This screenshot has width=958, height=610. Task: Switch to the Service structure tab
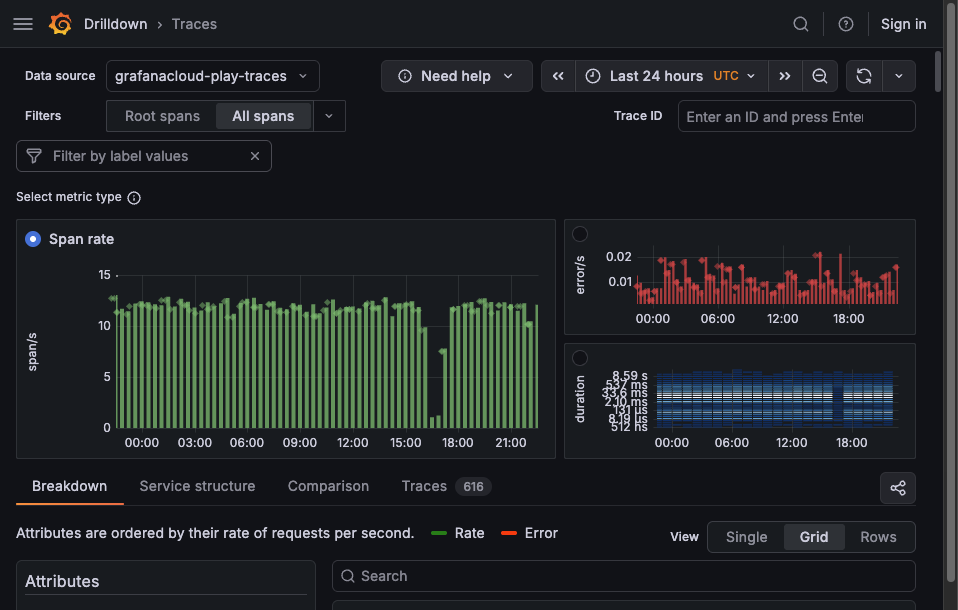pyautogui.click(x=197, y=487)
